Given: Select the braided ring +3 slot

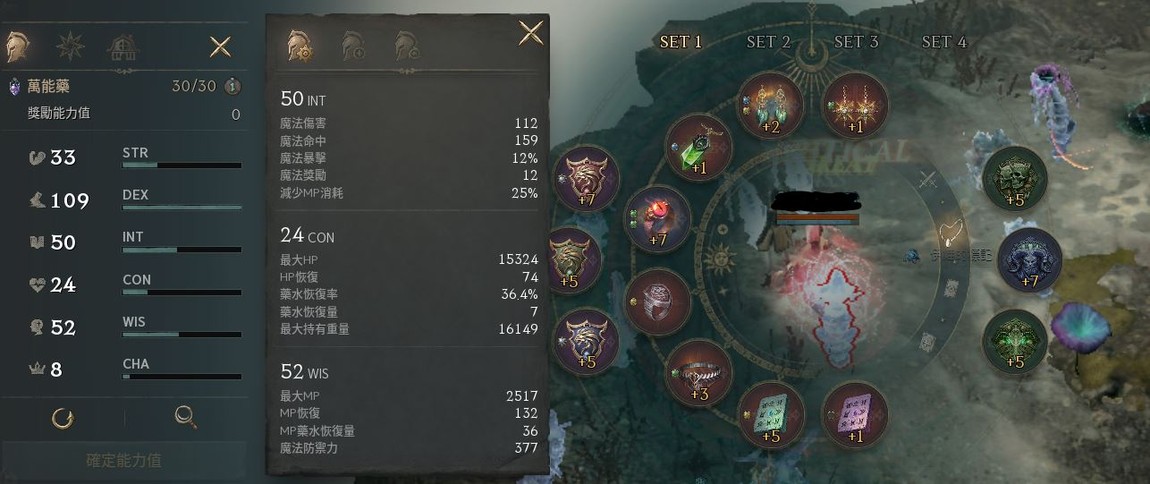Looking at the screenshot, I should point(698,372).
